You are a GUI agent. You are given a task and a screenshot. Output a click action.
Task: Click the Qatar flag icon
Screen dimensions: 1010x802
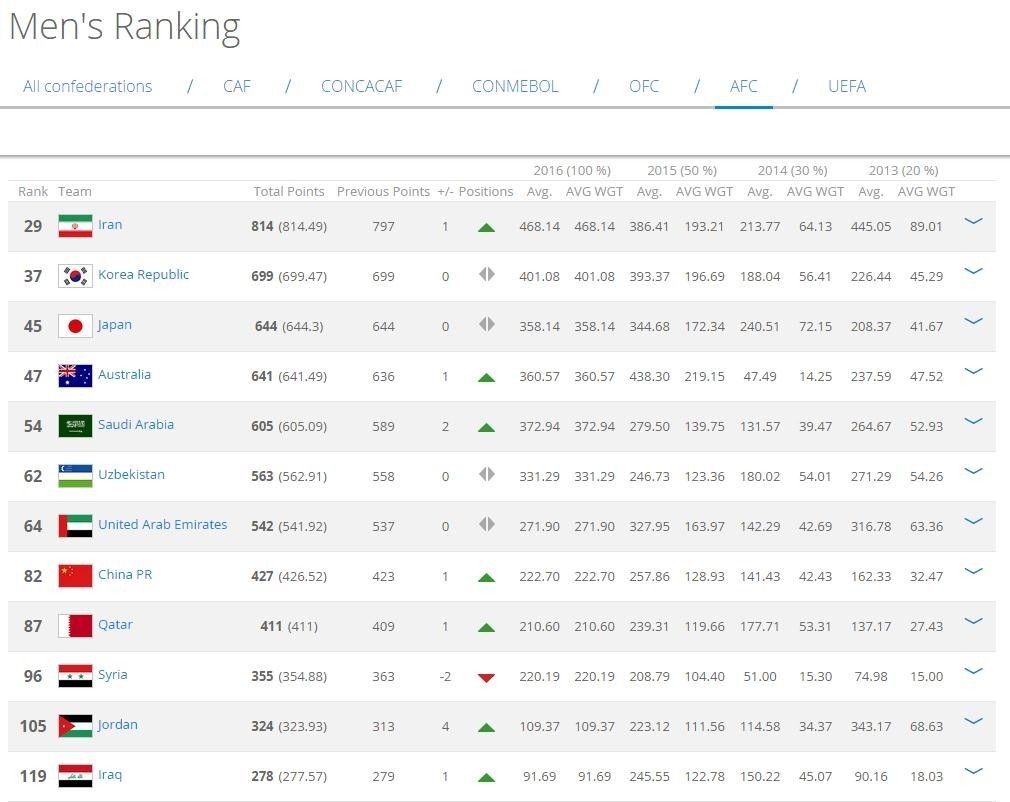click(75, 626)
